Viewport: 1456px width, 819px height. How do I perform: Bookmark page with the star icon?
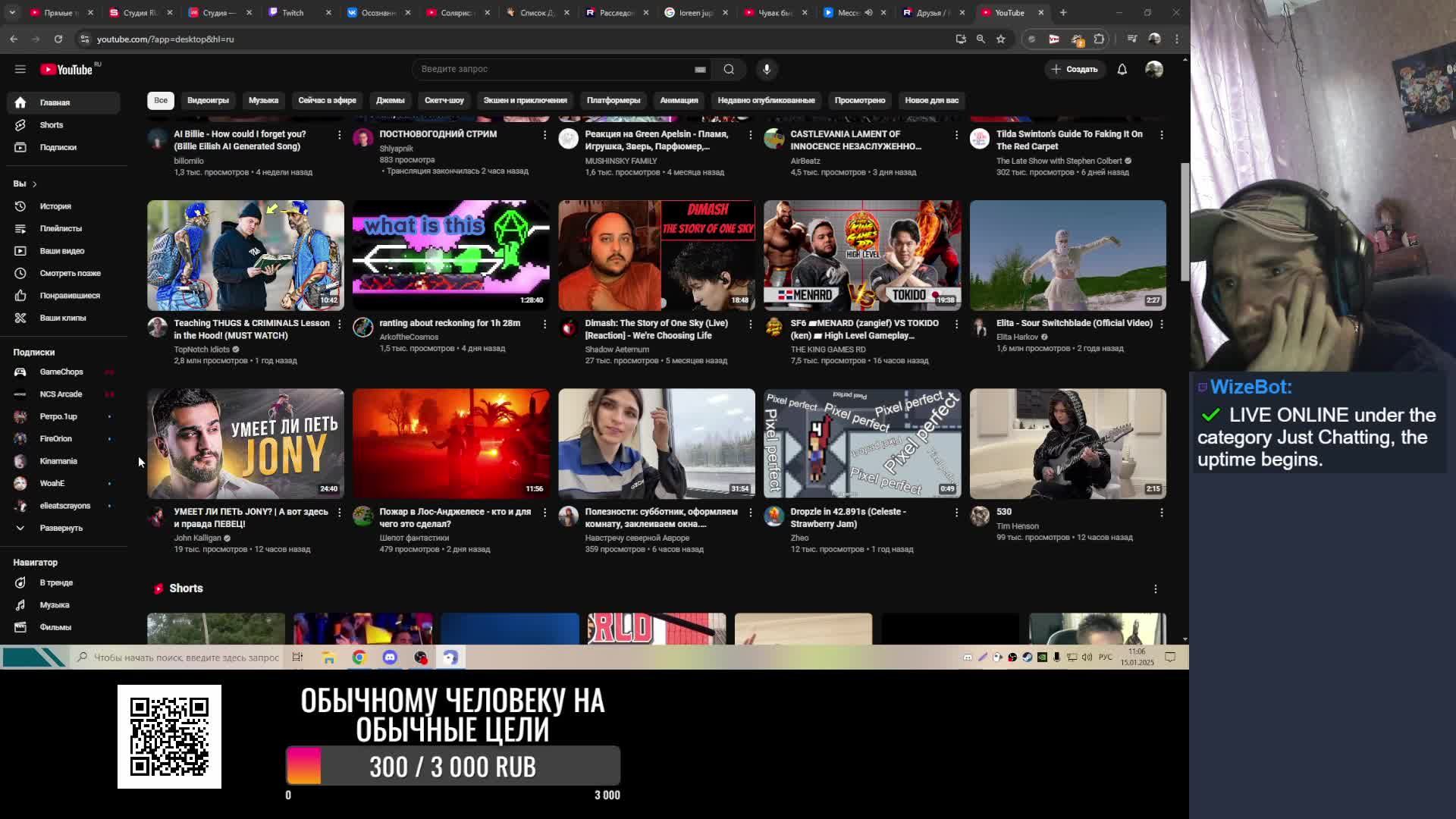pyautogui.click(x=1001, y=39)
